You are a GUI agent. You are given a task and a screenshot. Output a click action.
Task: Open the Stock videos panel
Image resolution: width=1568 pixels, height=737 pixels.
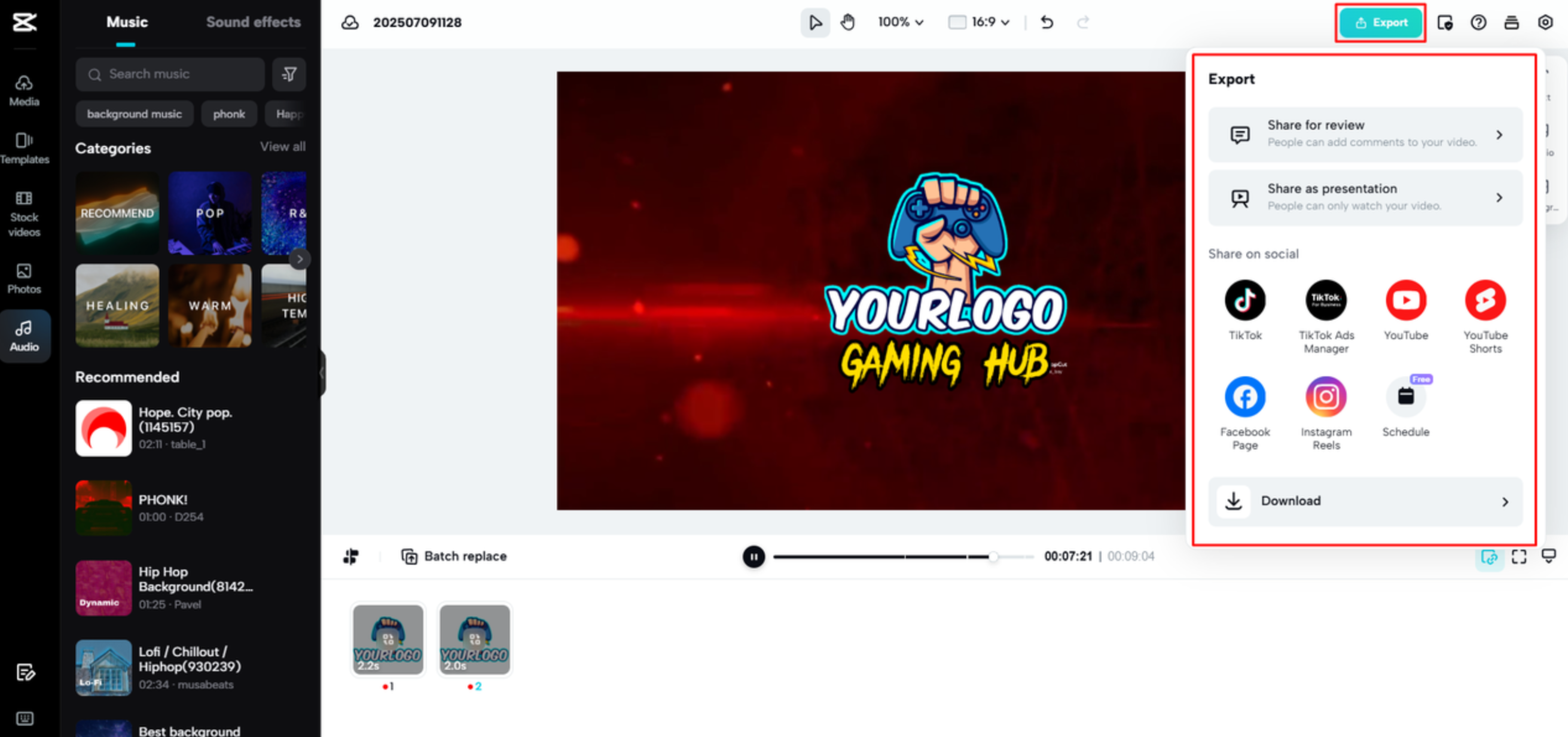[25, 213]
